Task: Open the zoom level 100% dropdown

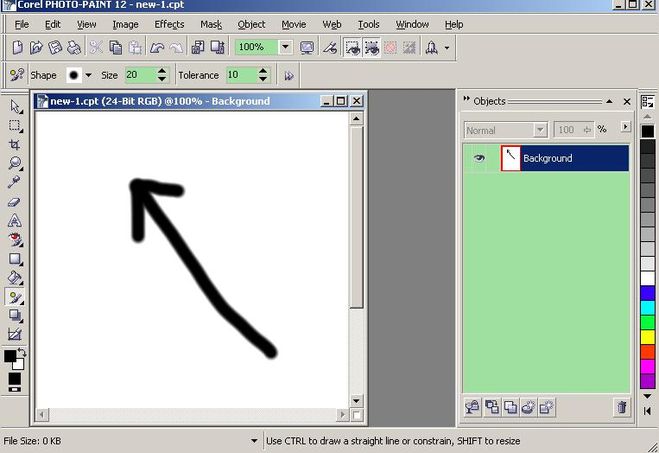Action: point(285,47)
